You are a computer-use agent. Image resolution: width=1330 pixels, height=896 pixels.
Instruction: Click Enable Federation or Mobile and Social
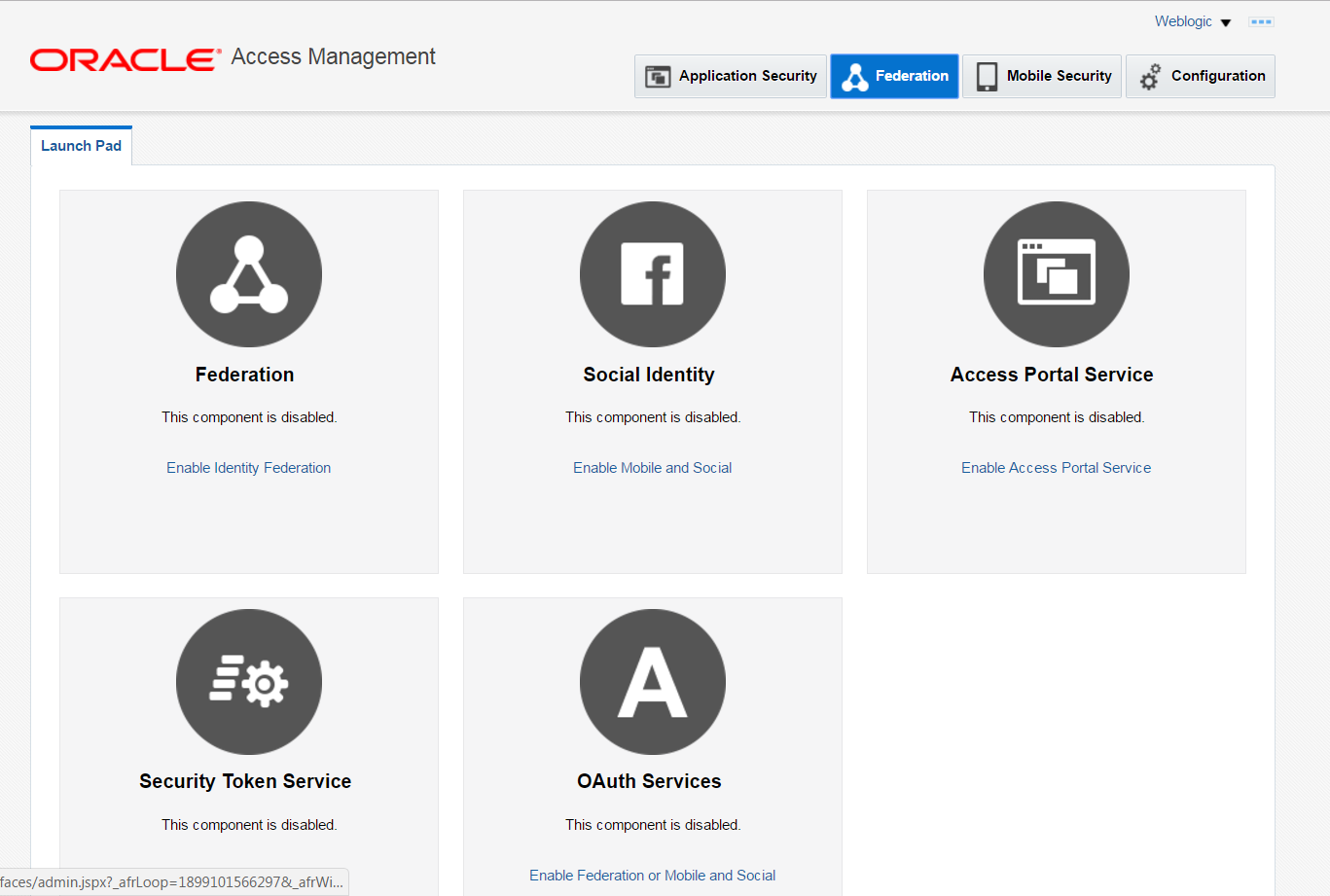point(652,875)
